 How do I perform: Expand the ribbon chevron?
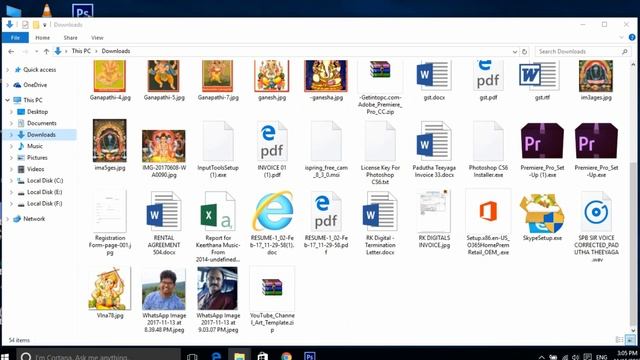tap(621, 37)
